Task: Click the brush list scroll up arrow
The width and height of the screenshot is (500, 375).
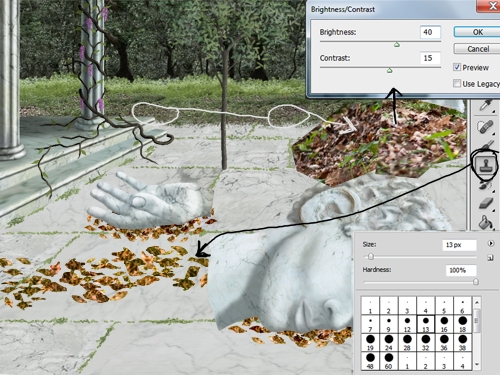Action: (x=477, y=302)
